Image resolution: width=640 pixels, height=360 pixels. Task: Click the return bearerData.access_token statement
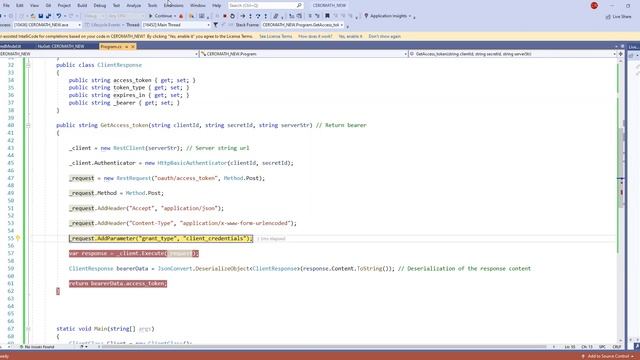click(x=118, y=284)
